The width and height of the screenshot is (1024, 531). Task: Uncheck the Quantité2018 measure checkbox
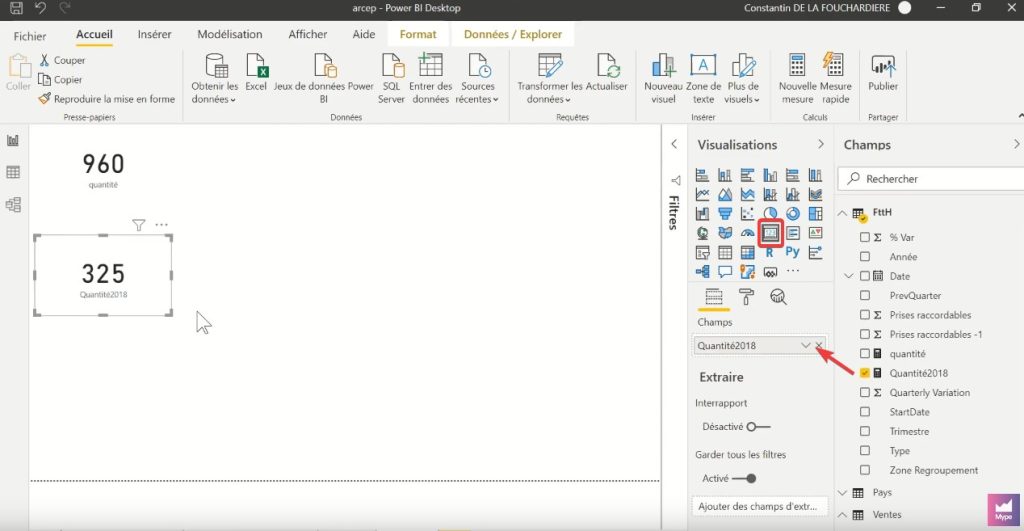tap(865, 373)
